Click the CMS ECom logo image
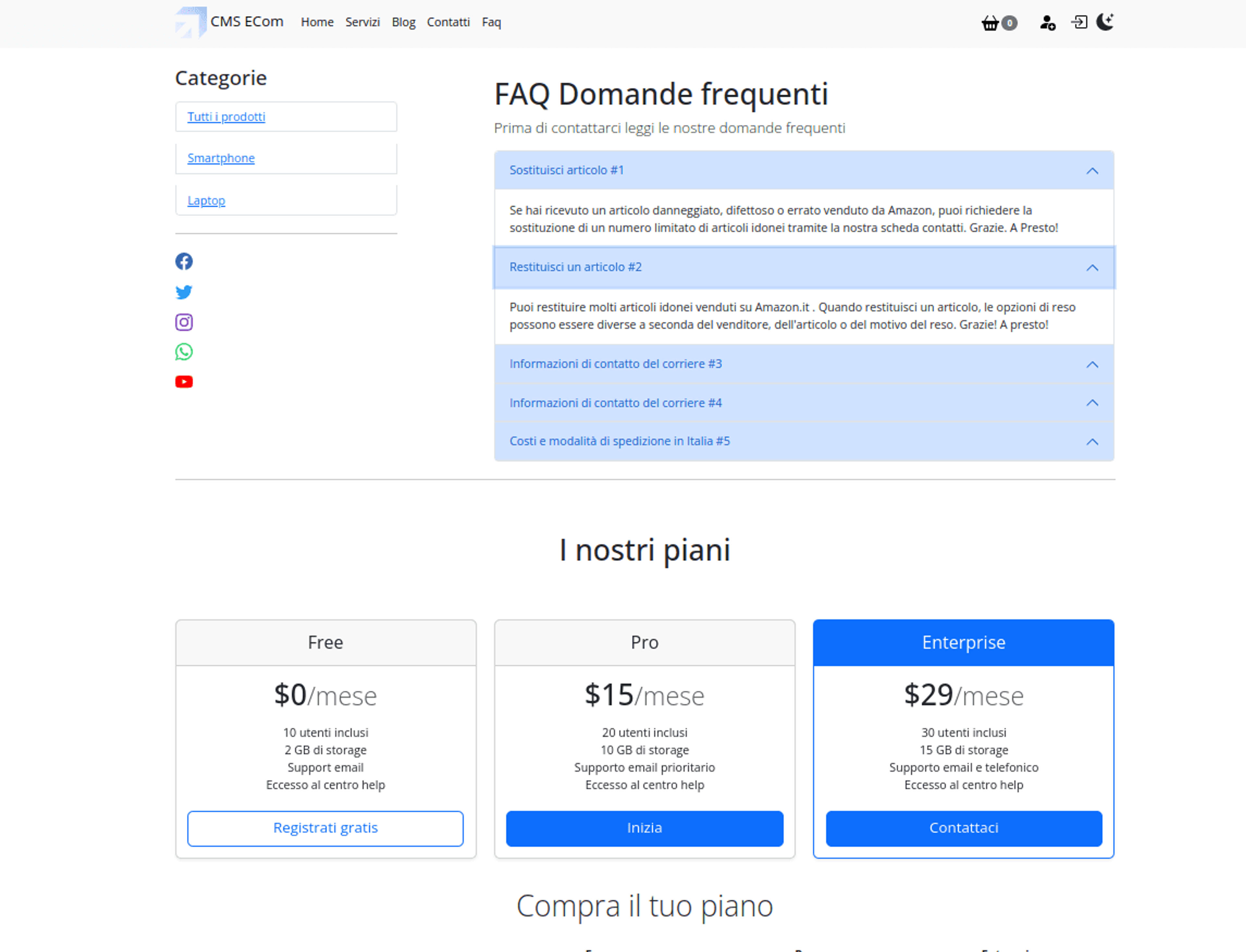 191,22
